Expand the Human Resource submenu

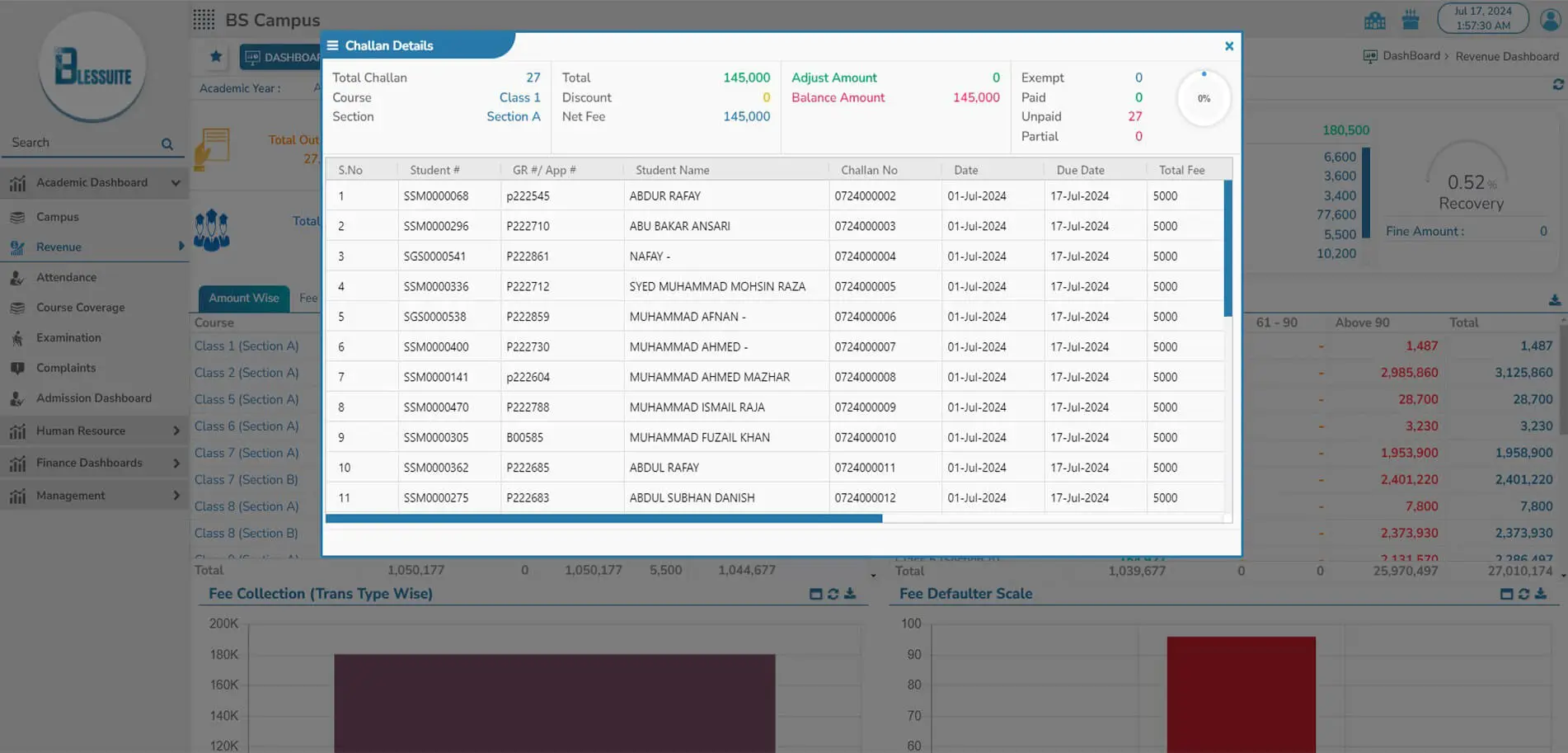pos(176,431)
